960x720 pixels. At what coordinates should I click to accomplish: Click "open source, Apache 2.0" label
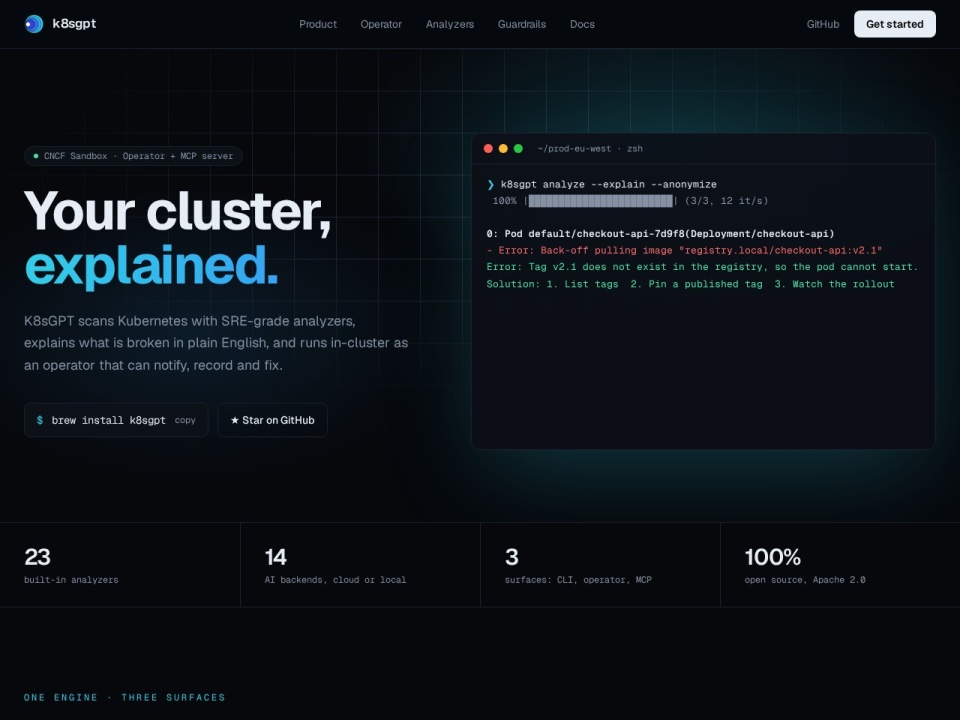pyautogui.click(x=804, y=580)
